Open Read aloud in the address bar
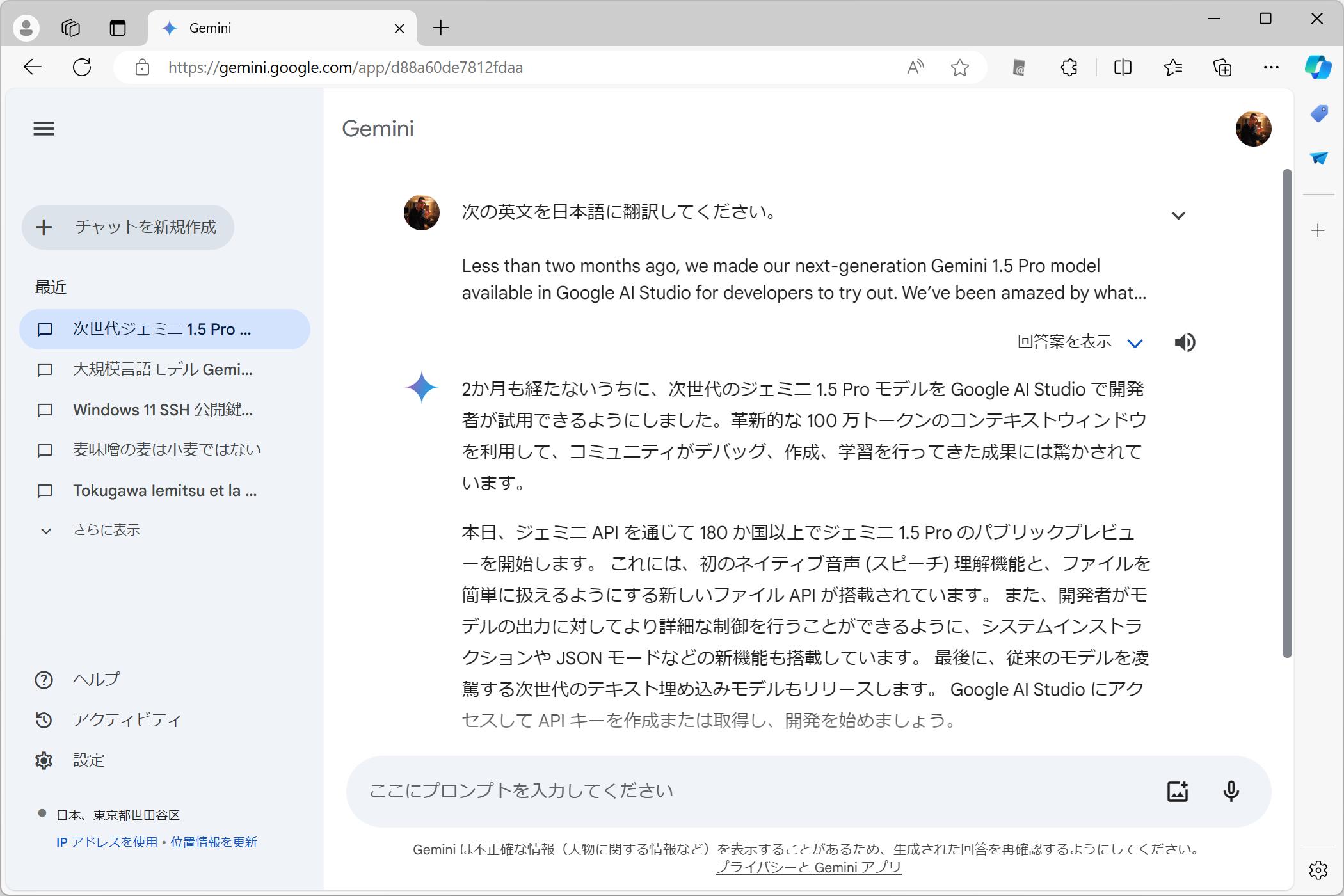 (x=915, y=67)
